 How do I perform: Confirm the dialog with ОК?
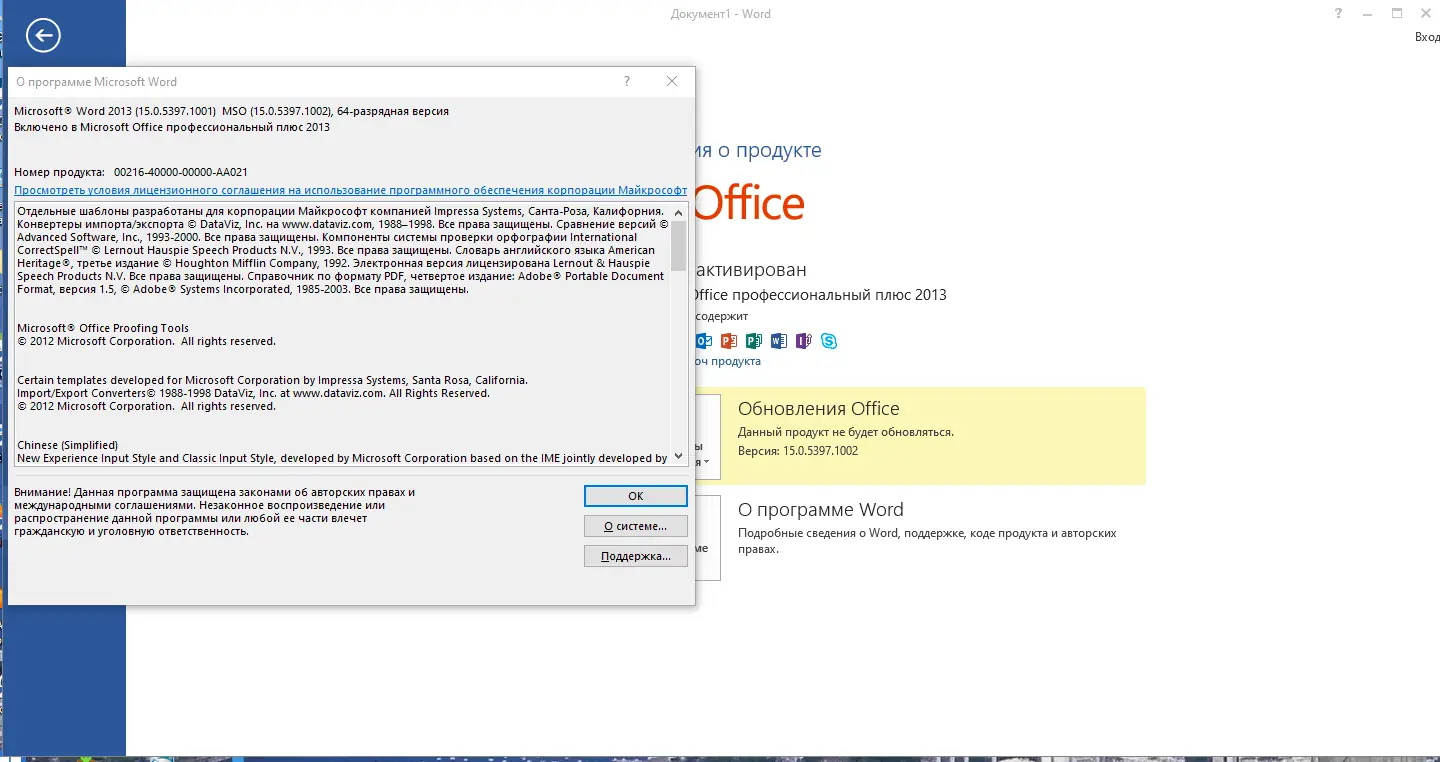pyautogui.click(x=635, y=496)
